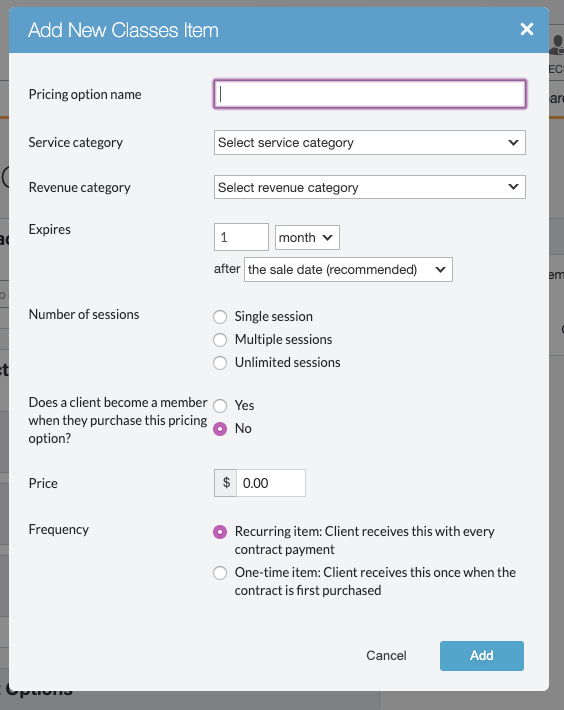Select the One-time item frequency option
The image size is (564, 710).
click(x=220, y=573)
